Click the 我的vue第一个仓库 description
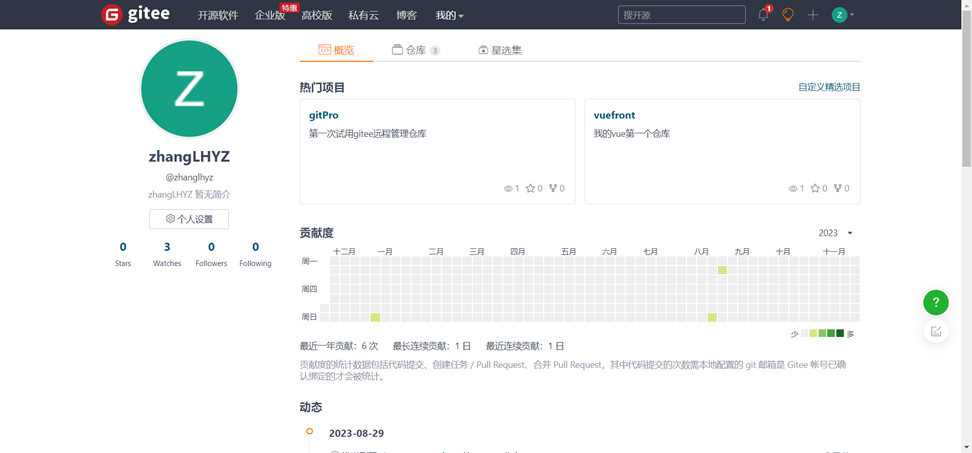The image size is (972, 453). [x=632, y=133]
